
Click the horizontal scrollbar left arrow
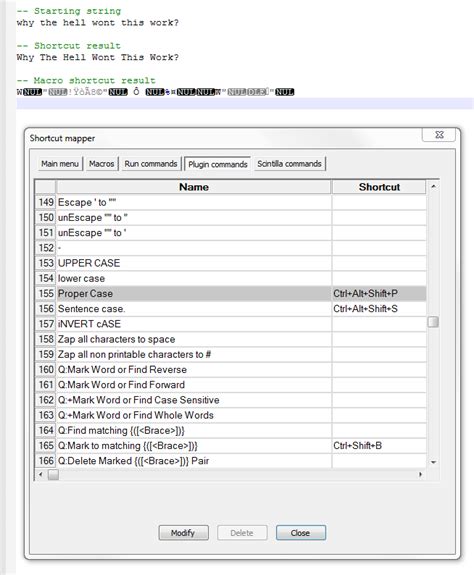tap(41, 475)
